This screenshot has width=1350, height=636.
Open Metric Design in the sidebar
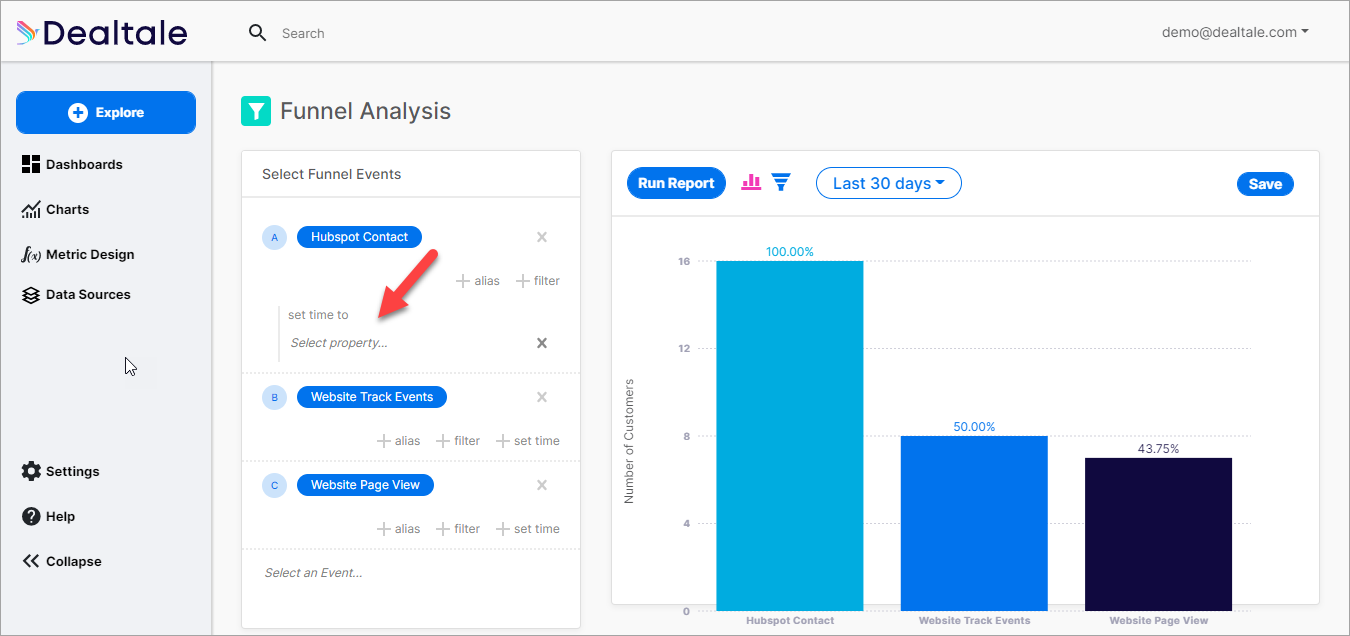pyautogui.click(x=78, y=254)
